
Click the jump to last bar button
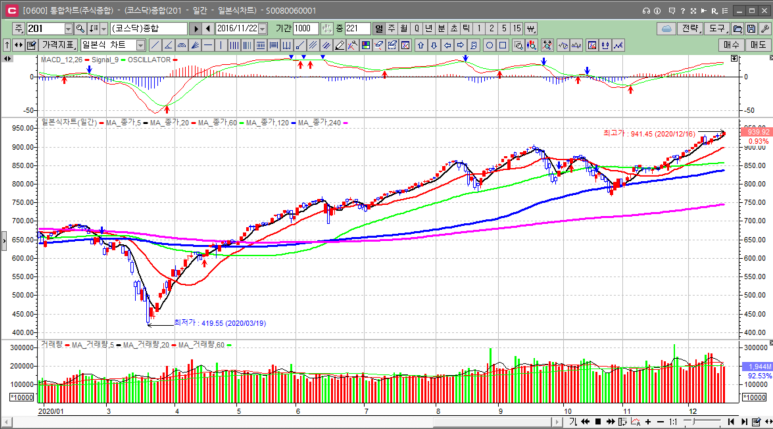[x=744, y=422]
